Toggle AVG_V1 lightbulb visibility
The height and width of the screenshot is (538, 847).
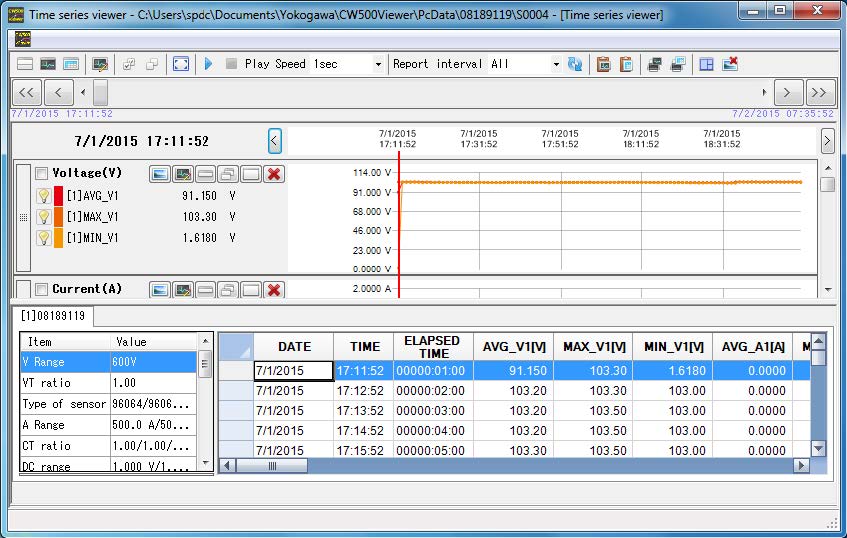pos(44,196)
